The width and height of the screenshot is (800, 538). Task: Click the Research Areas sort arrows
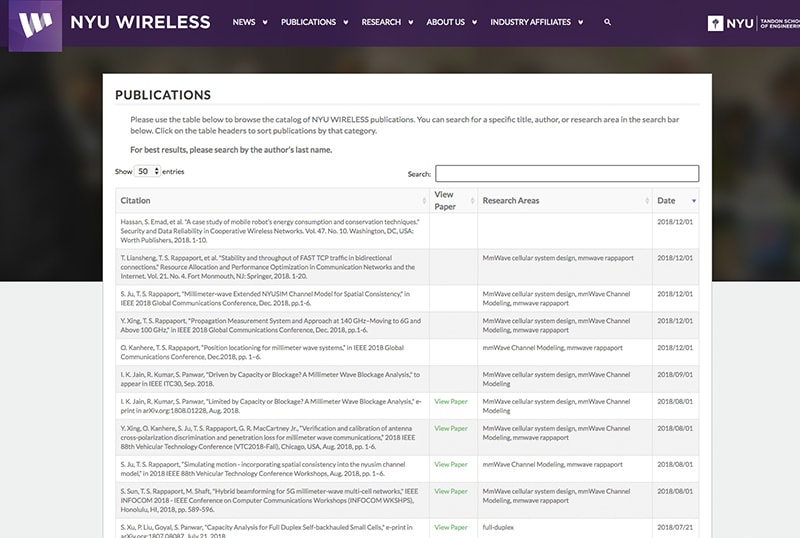[645, 201]
